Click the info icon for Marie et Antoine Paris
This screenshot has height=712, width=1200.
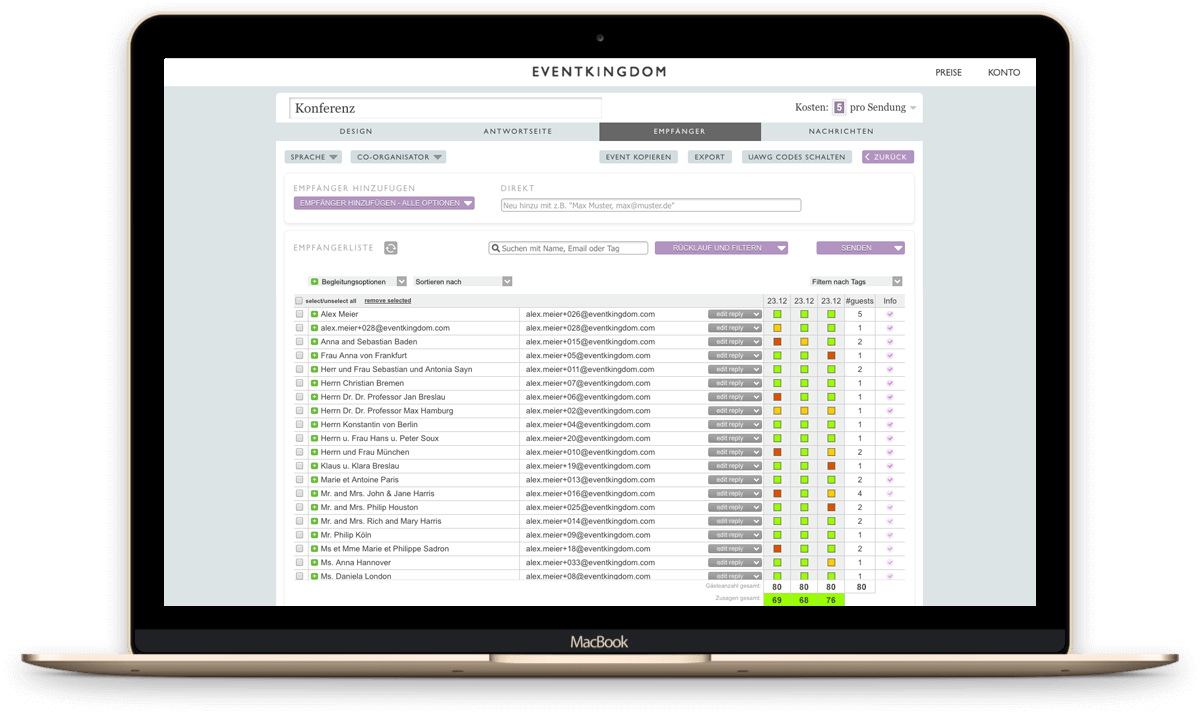click(890, 480)
